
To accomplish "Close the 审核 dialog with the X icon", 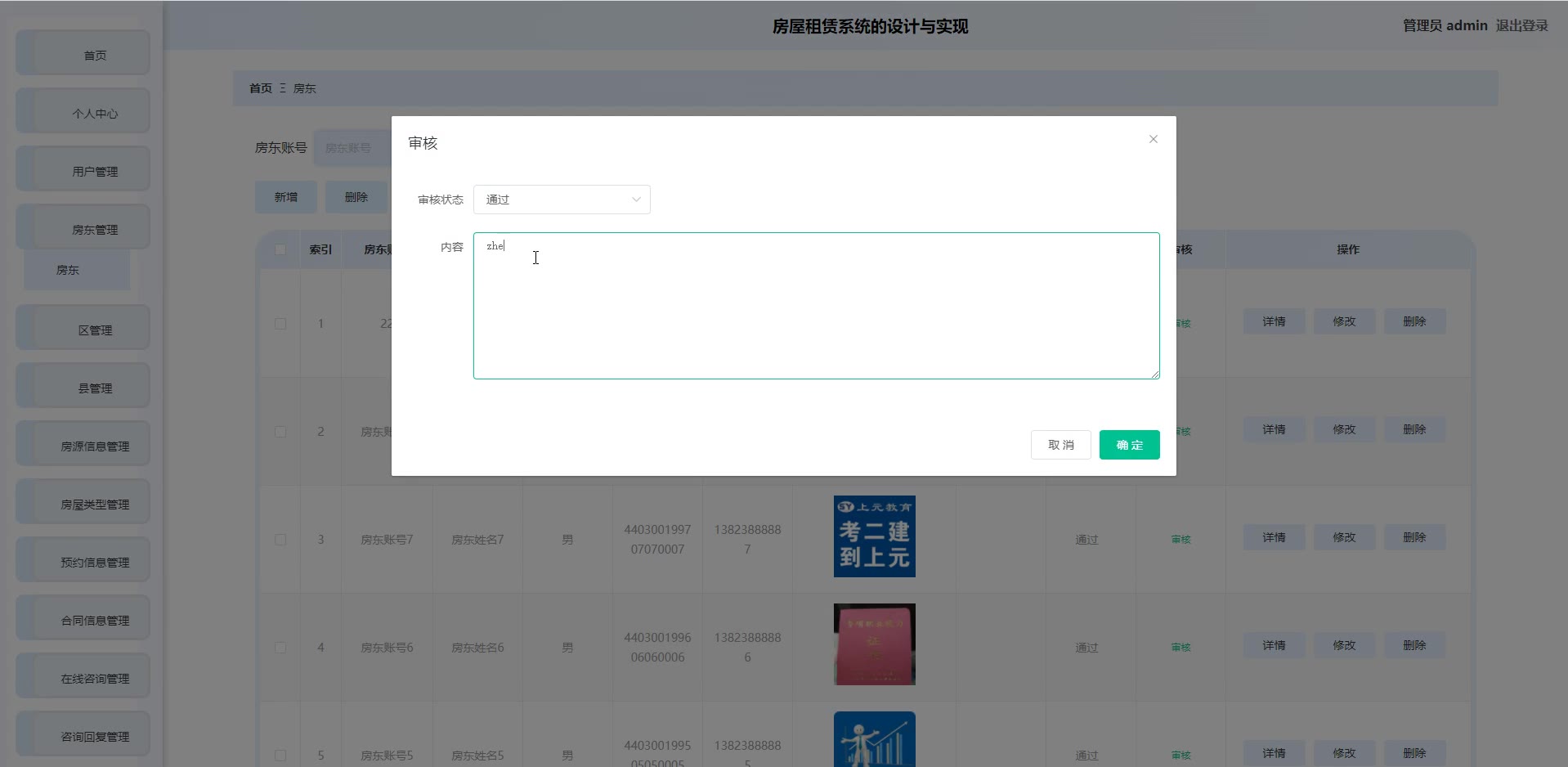I will point(1153,139).
